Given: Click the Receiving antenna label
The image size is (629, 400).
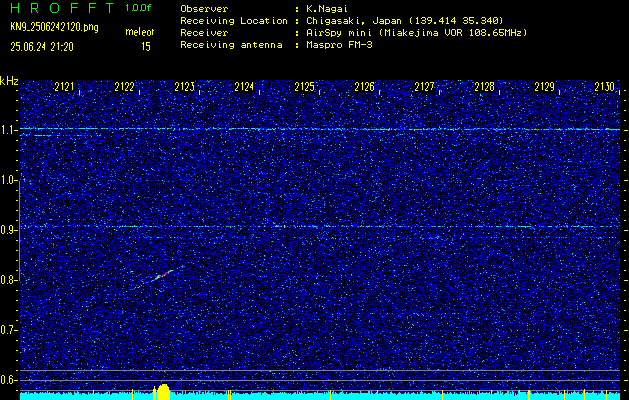Looking at the screenshot, I should point(231,45).
